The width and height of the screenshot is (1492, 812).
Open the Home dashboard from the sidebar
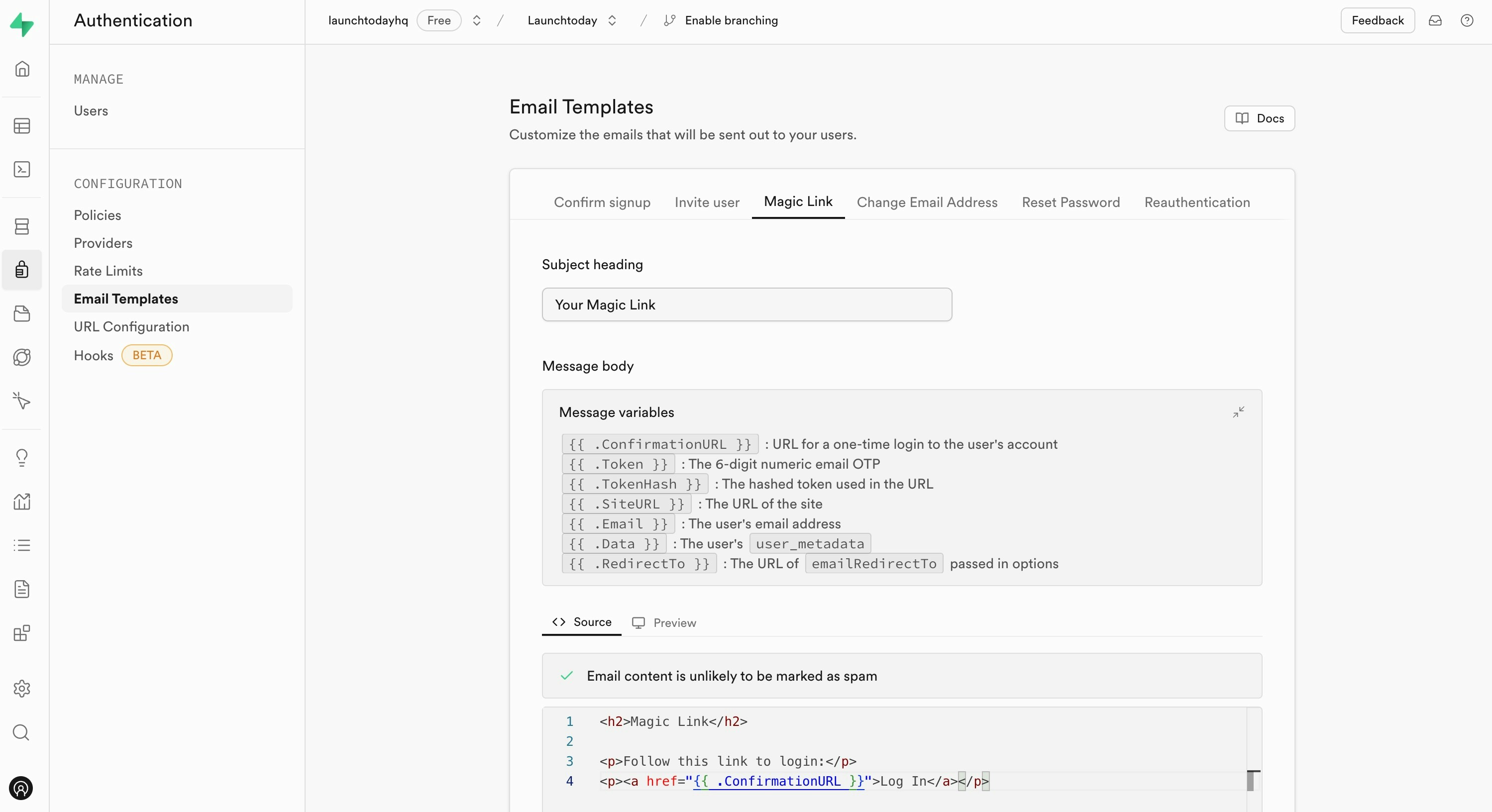click(22, 68)
